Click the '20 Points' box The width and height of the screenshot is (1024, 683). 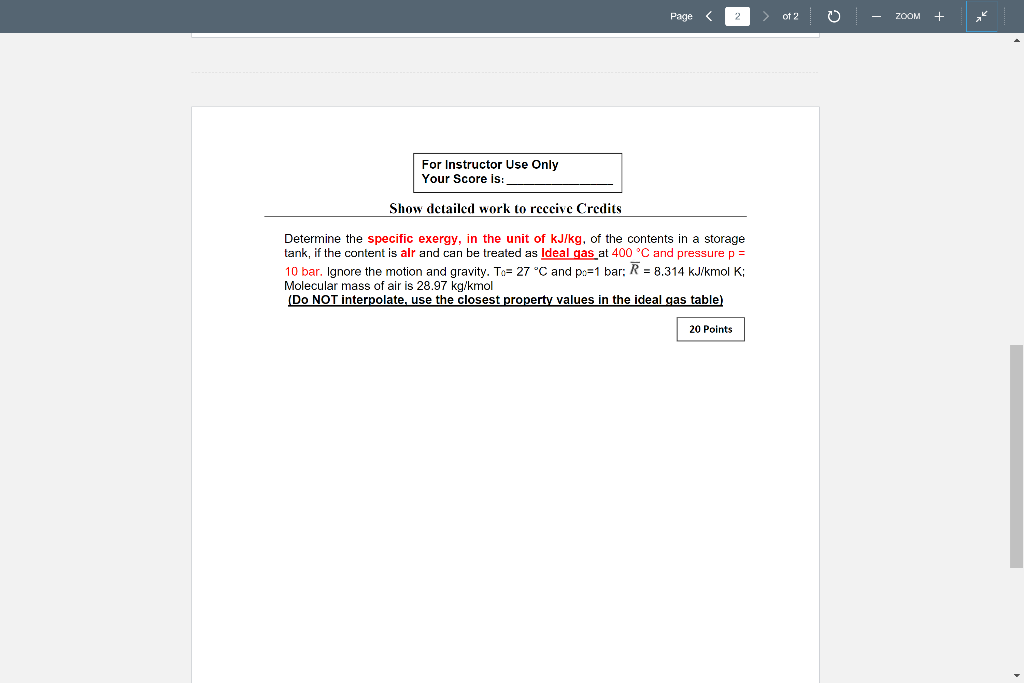pyautogui.click(x=710, y=328)
